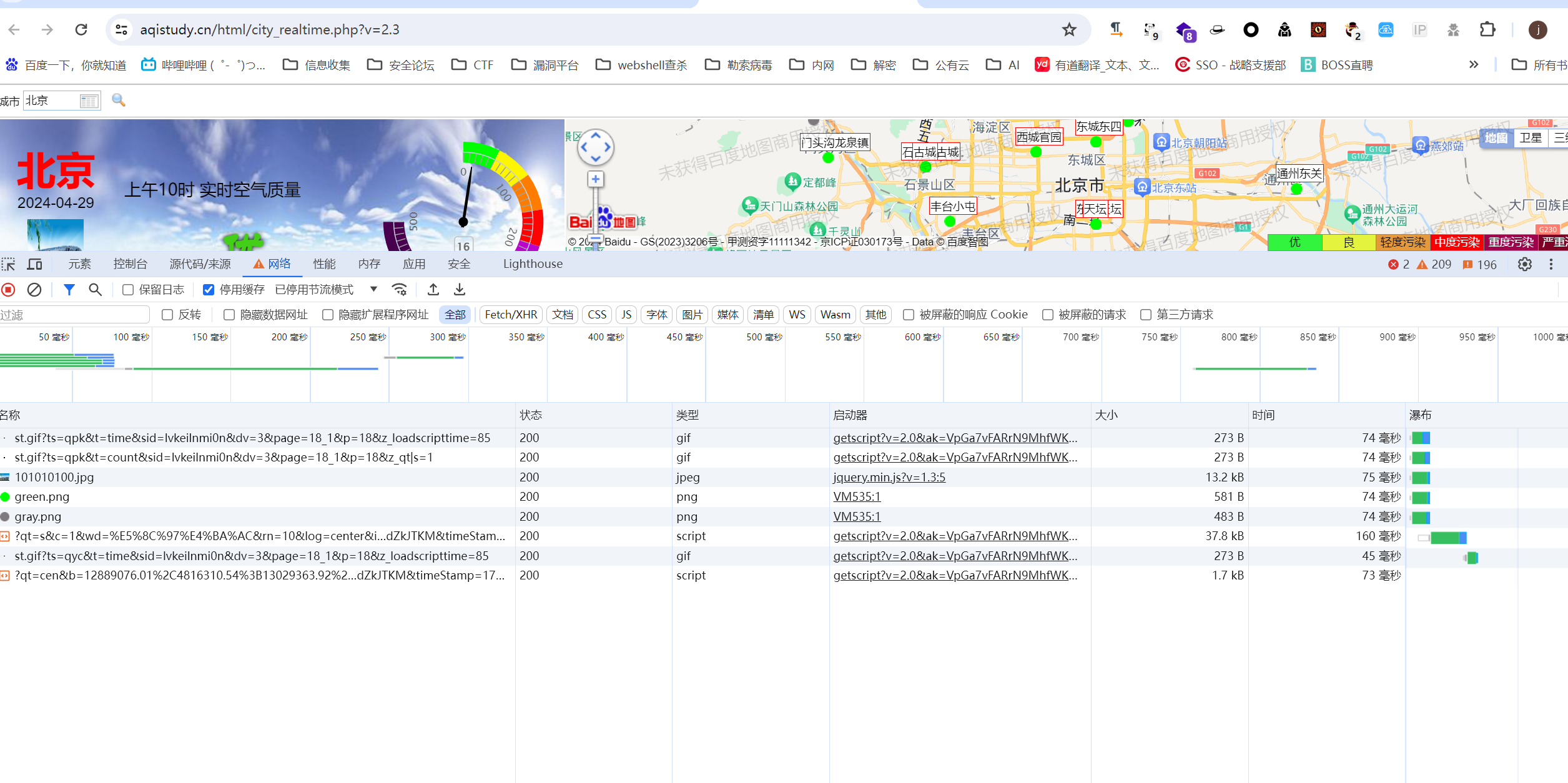Click the stop recording network log icon
The height and width of the screenshot is (783, 1568).
[9, 289]
